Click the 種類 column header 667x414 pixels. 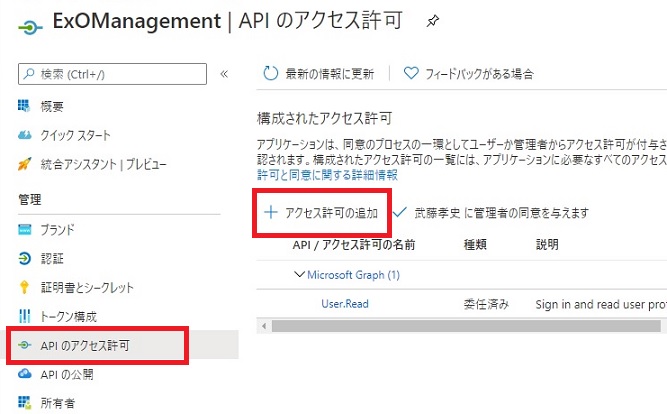475,245
